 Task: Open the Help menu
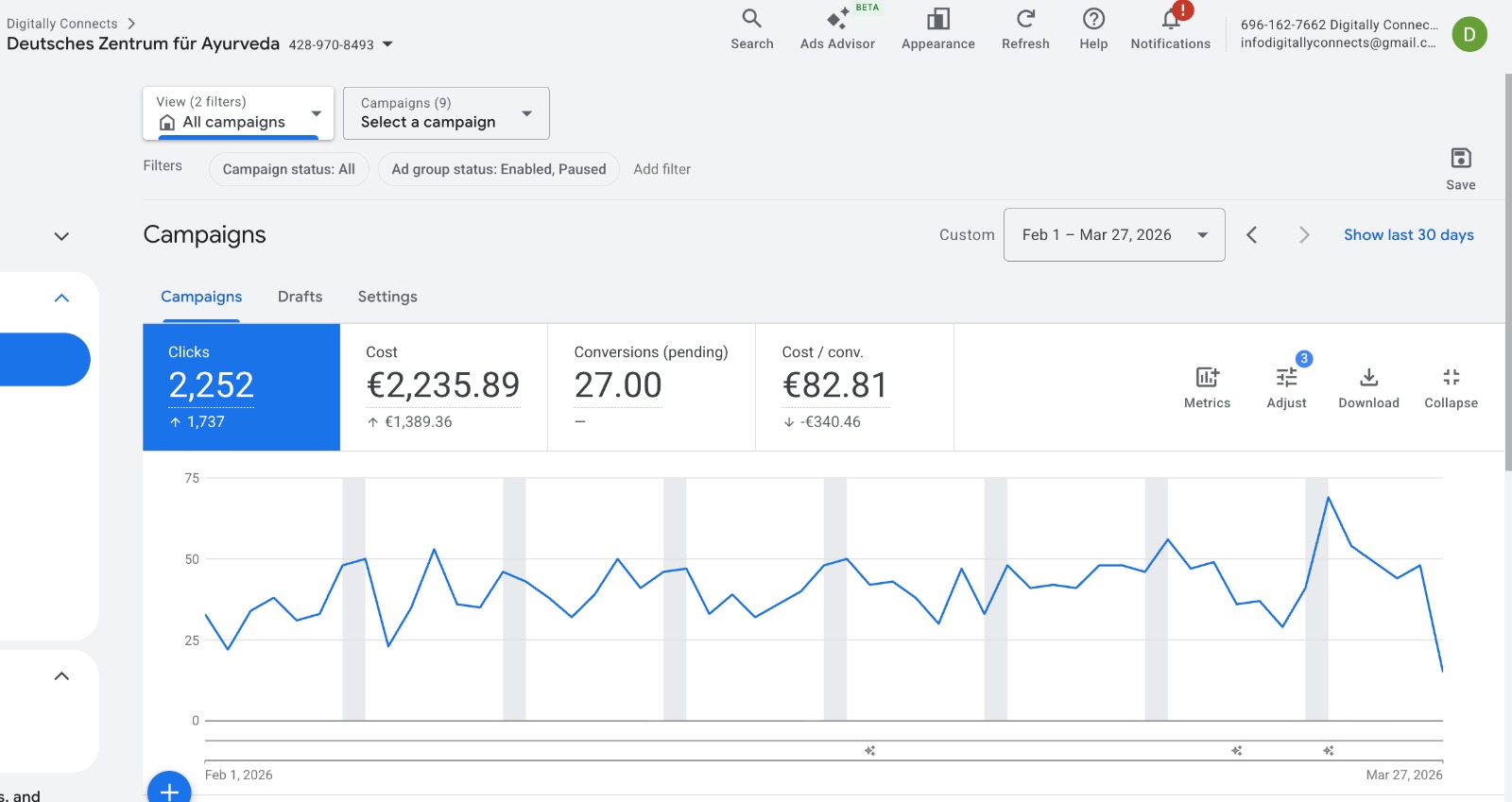coord(1093,29)
